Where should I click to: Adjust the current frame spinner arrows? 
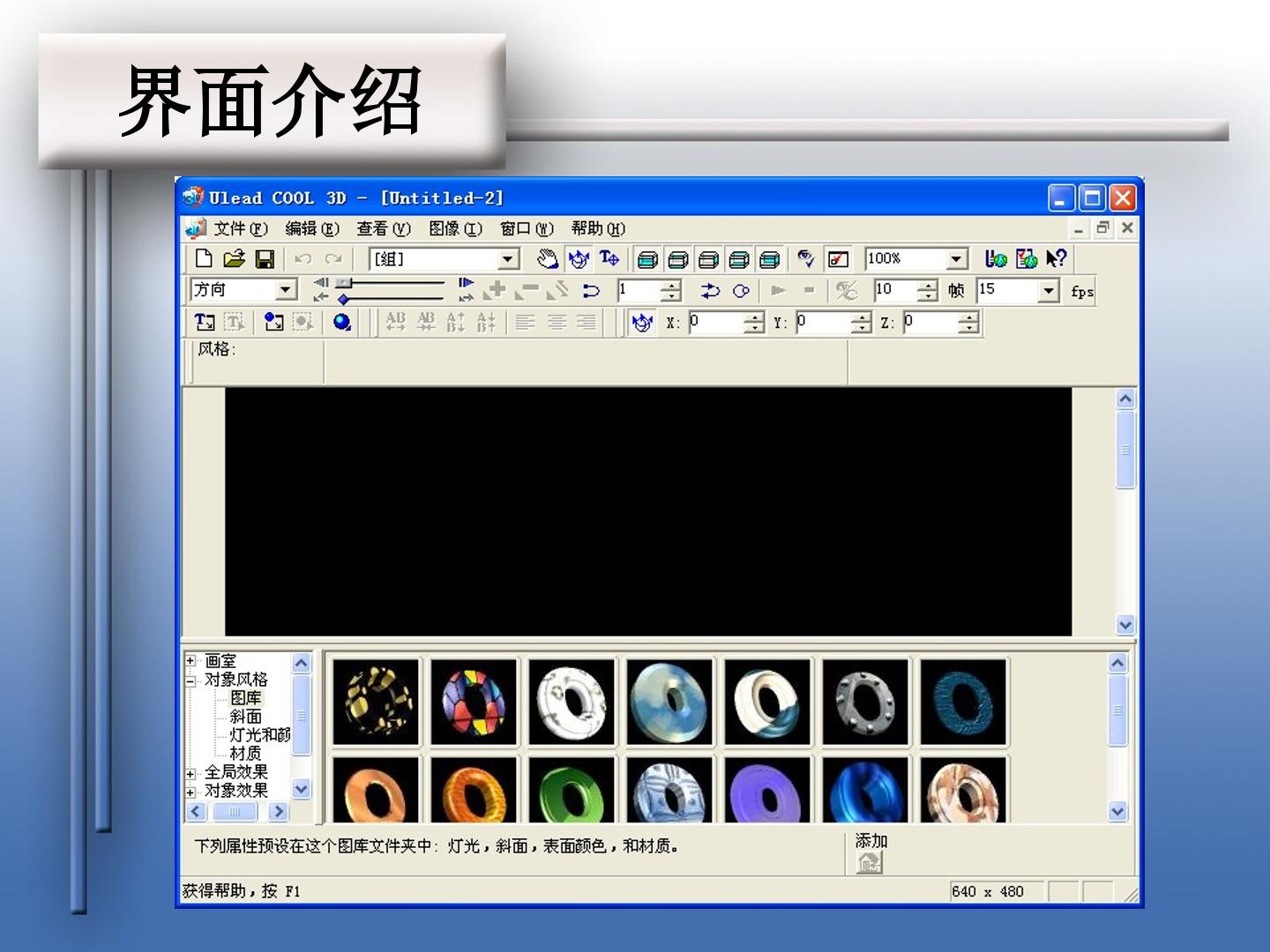pos(671,290)
